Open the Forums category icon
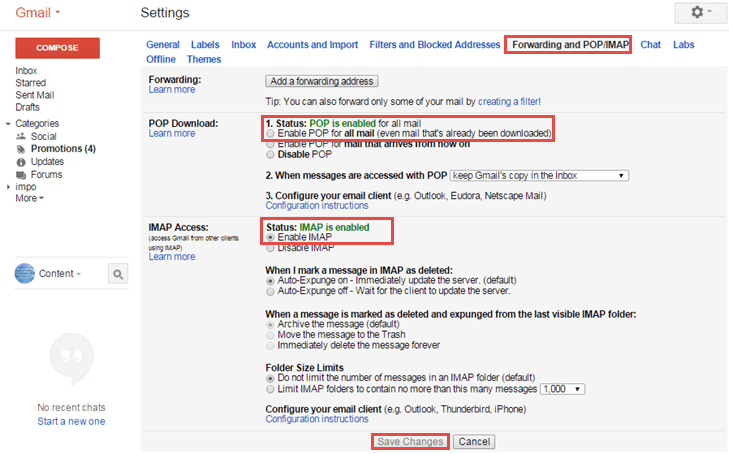729x454 pixels. coord(21,175)
